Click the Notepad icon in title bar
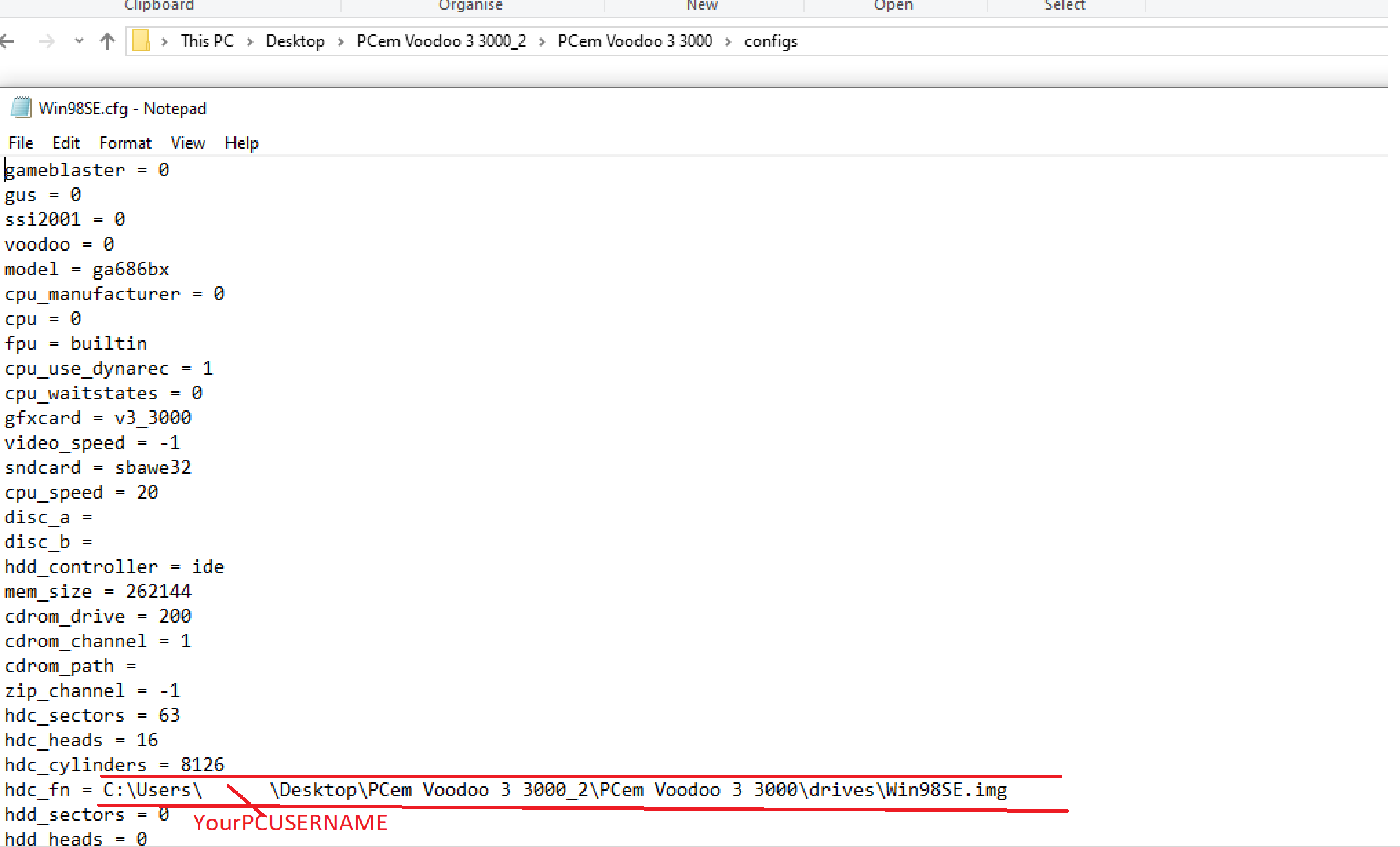The image size is (1400, 847). pos(21,108)
